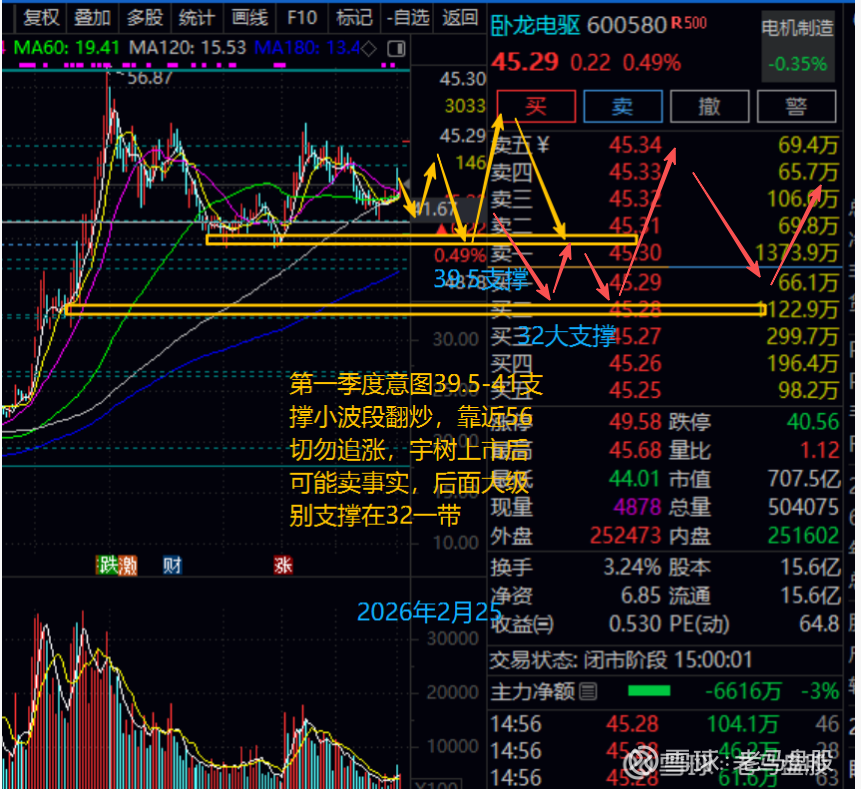The width and height of the screenshot is (861, 789).
Task: Click the MA180 indicator label
Action: (x=308, y=48)
